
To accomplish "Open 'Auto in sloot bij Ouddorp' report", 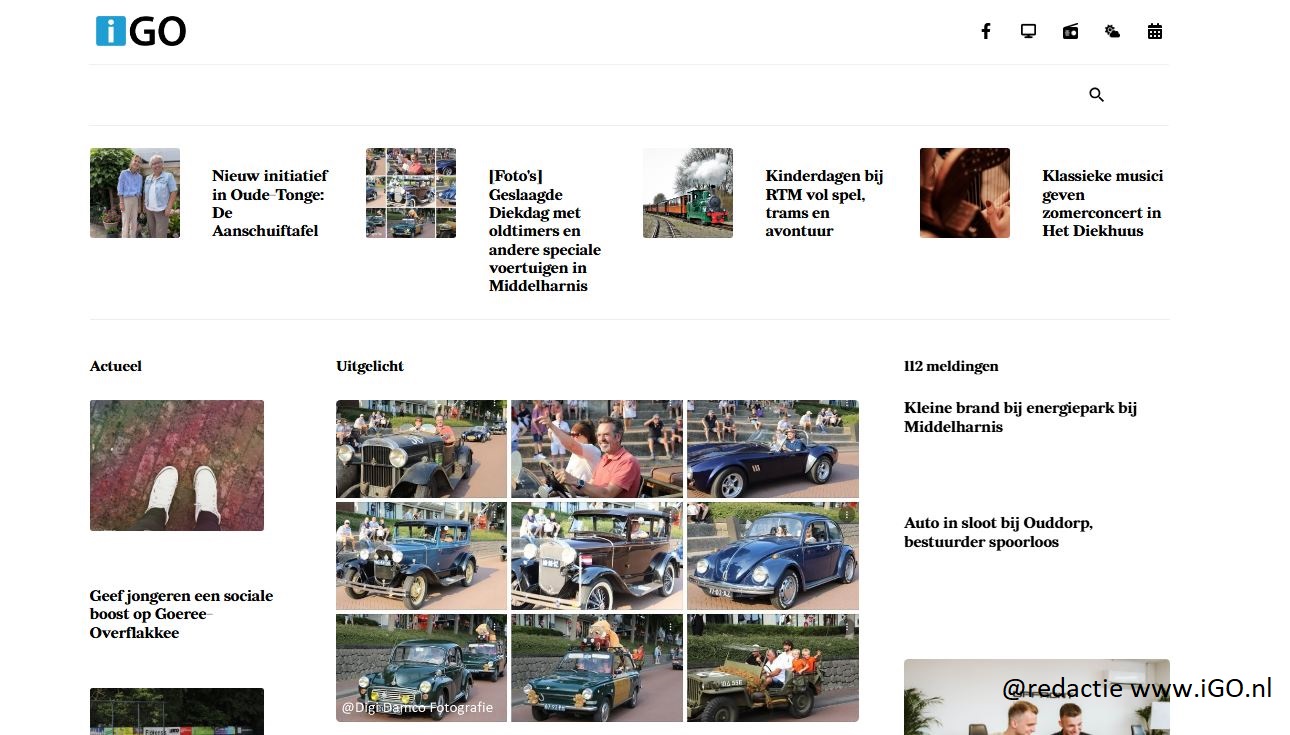I will click(x=998, y=532).
